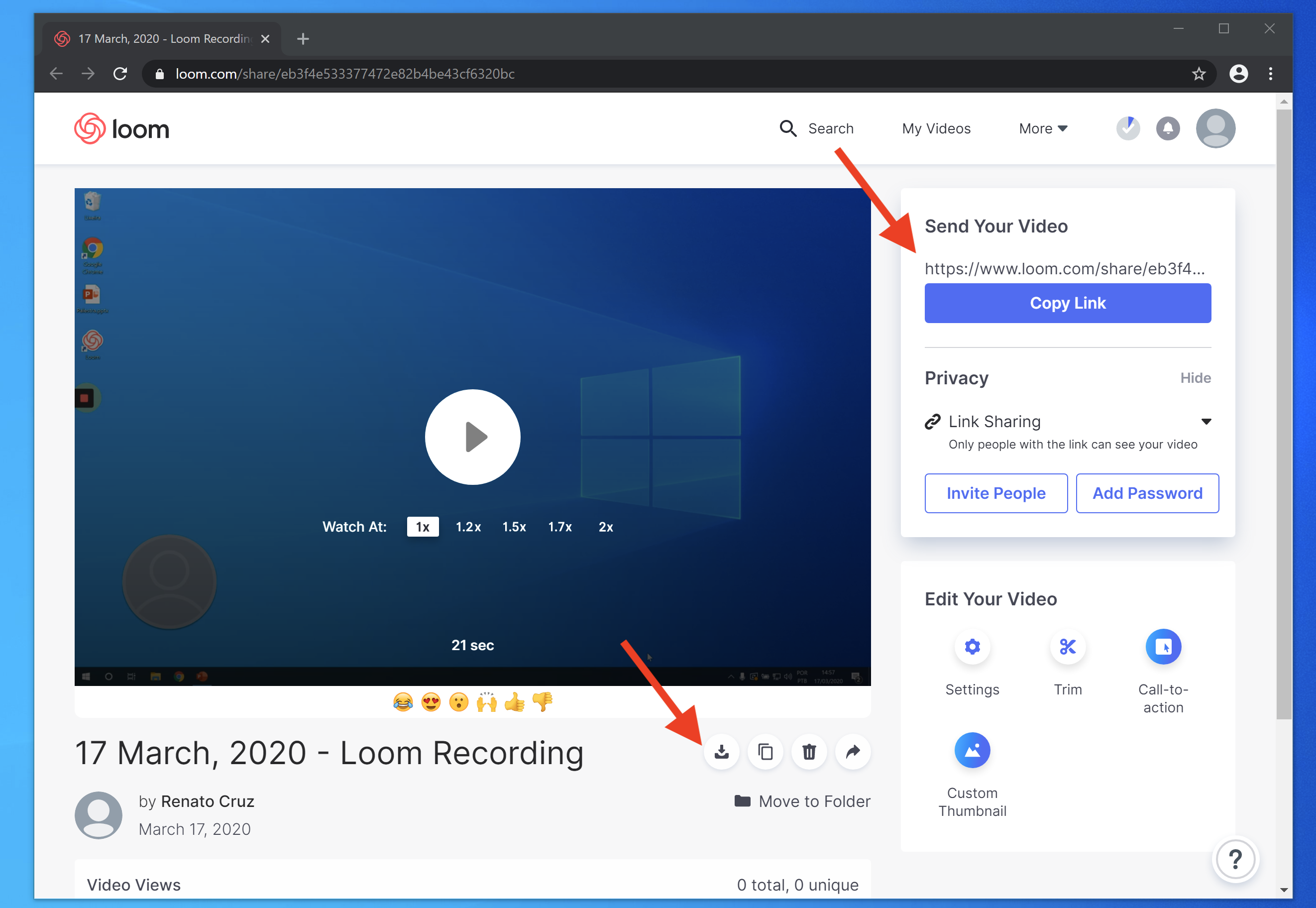The width and height of the screenshot is (1316, 908).
Task: Click the scrollbar down arrow
Action: pyautogui.click(x=1284, y=891)
